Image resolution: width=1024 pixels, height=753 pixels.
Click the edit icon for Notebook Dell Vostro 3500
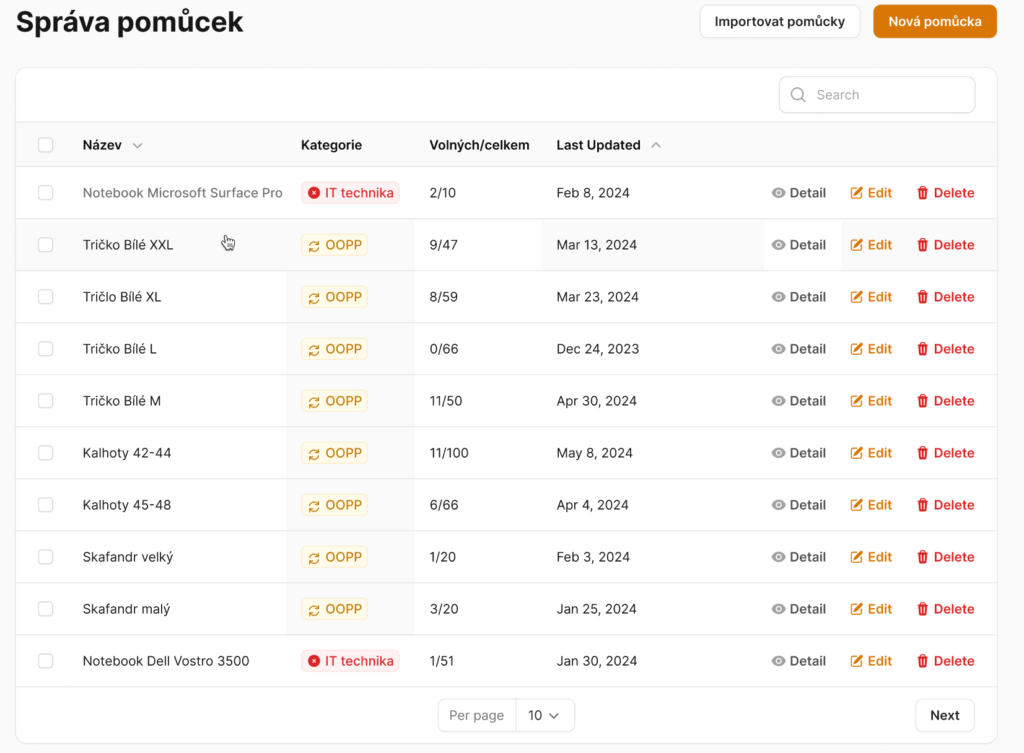pyautogui.click(x=856, y=661)
